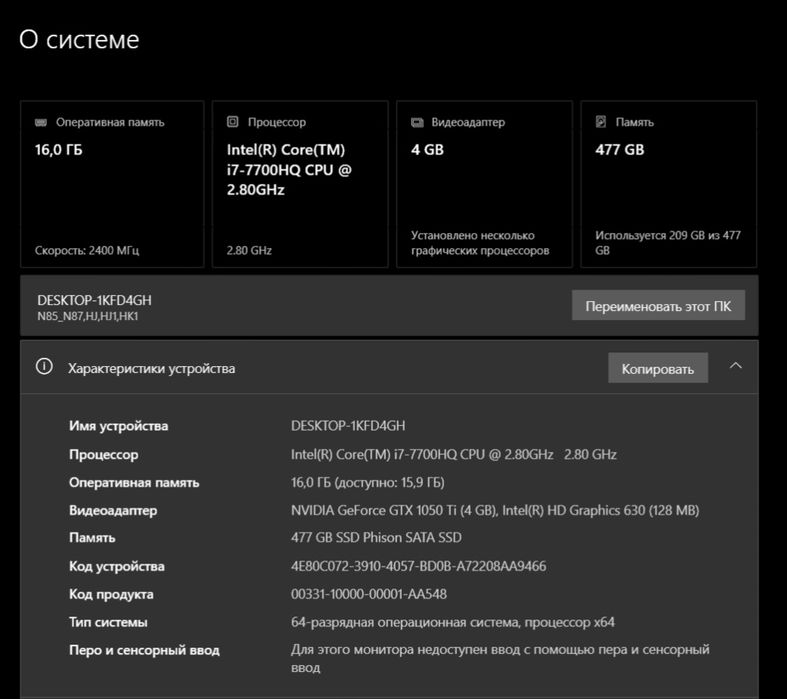Click Переименовать этот ПК button
The height and width of the screenshot is (699, 787).
[x=658, y=305]
